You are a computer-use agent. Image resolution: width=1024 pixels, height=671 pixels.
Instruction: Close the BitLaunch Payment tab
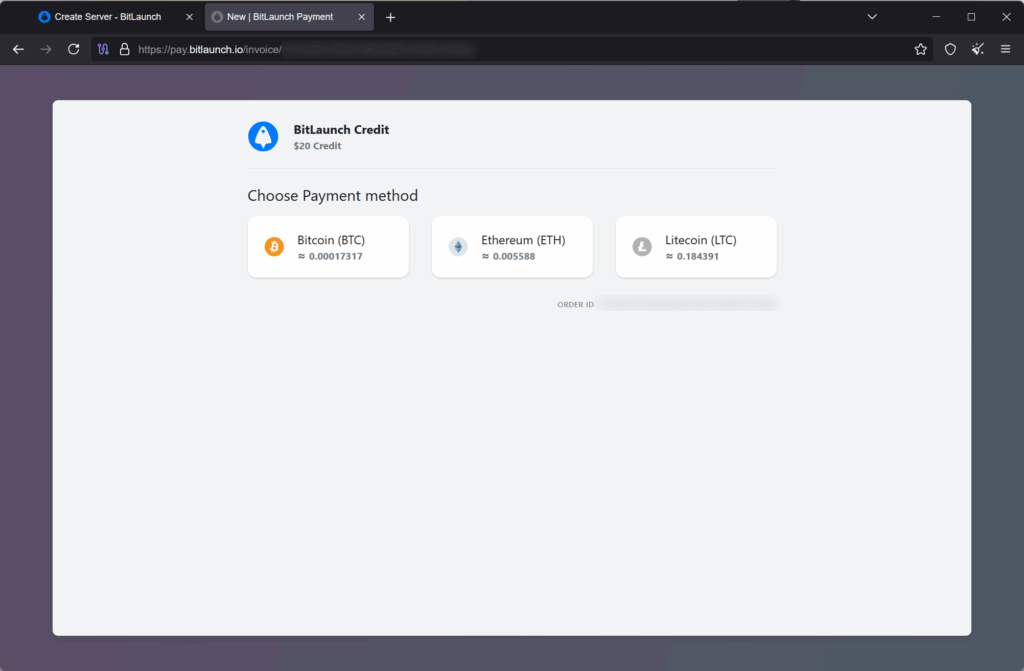tap(362, 17)
